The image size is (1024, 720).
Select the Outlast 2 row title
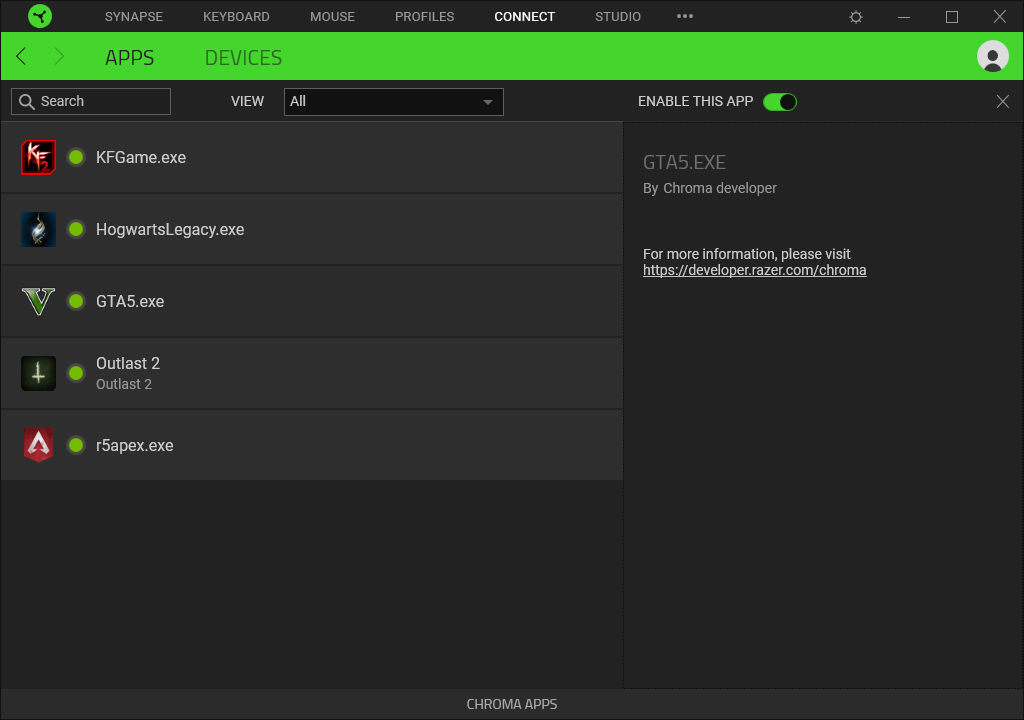point(128,363)
